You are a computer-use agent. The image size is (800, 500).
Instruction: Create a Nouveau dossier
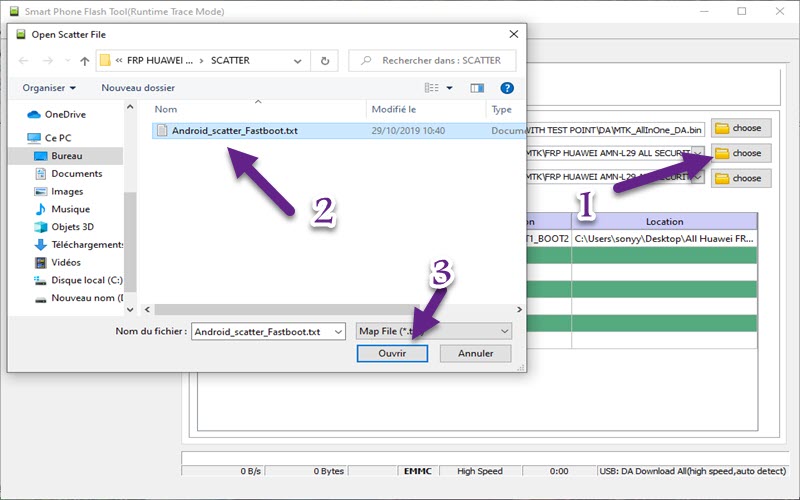(138, 88)
